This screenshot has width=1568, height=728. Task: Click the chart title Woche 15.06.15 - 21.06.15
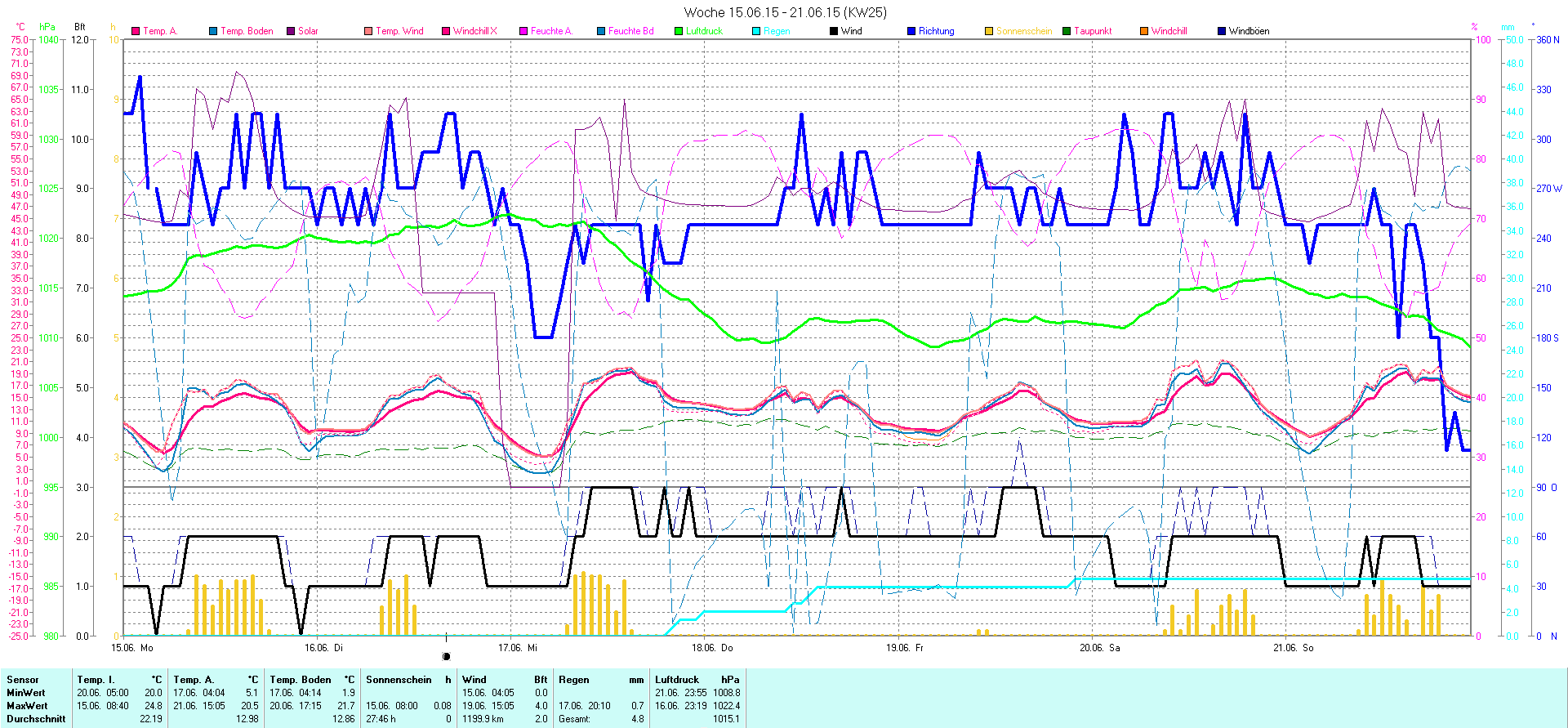[x=785, y=12]
